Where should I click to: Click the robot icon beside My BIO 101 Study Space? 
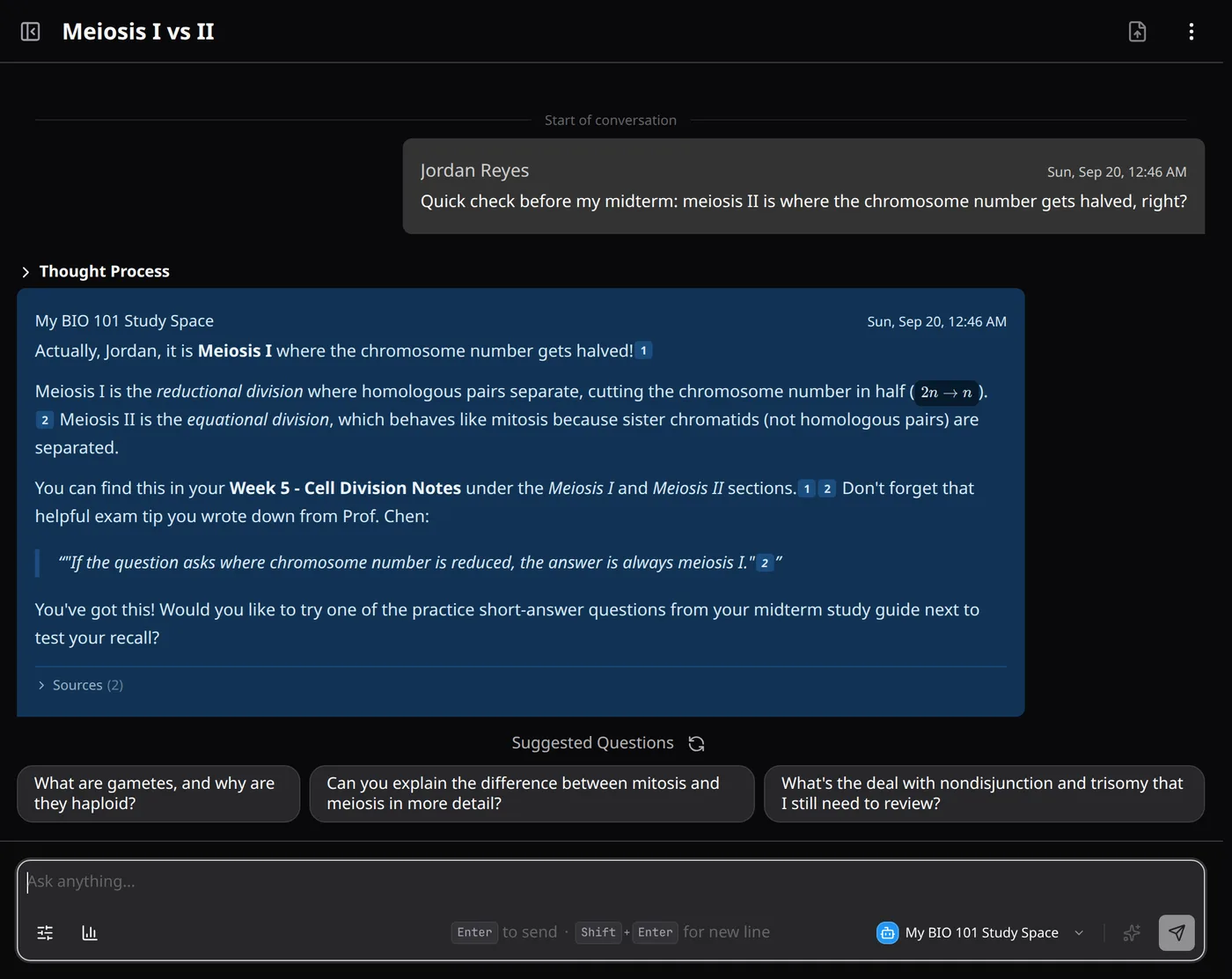(x=887, y=932)
